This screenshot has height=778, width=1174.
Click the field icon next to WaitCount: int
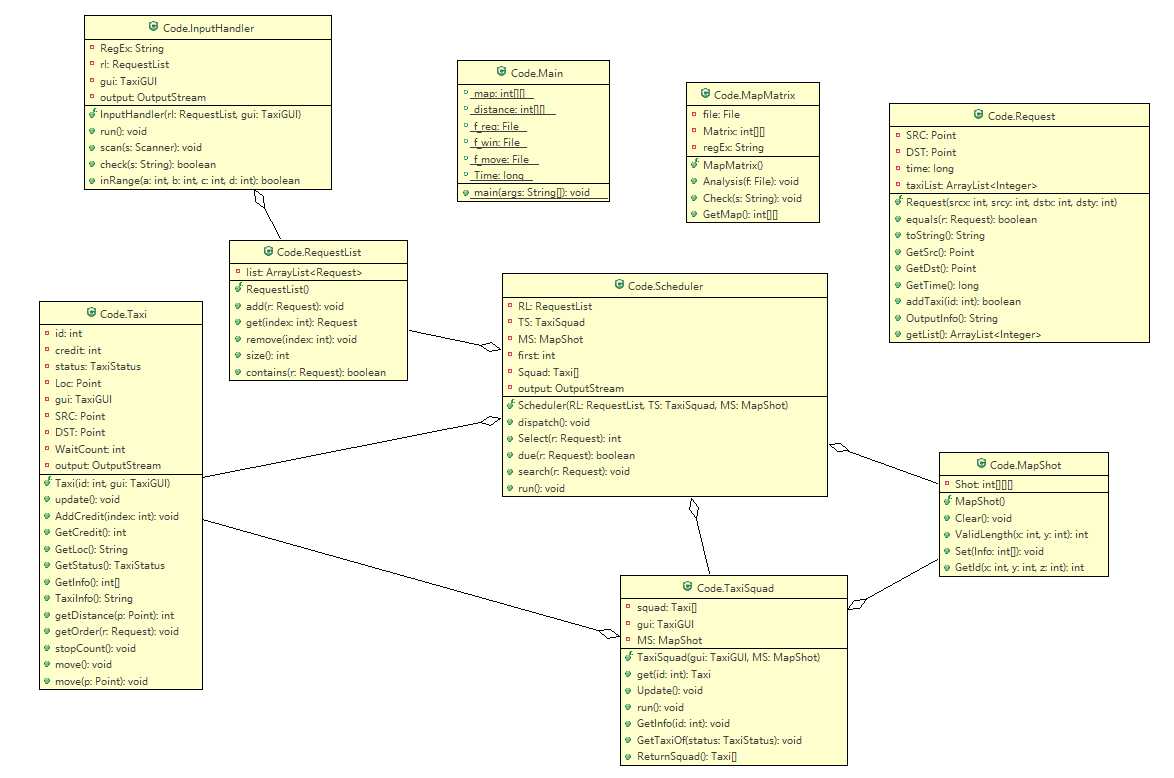46,449
